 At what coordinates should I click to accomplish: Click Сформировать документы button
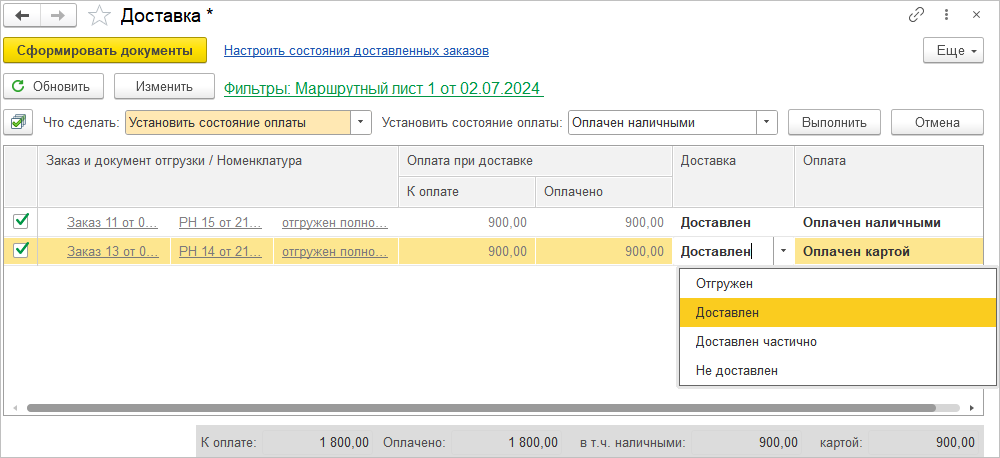[105, 51]
